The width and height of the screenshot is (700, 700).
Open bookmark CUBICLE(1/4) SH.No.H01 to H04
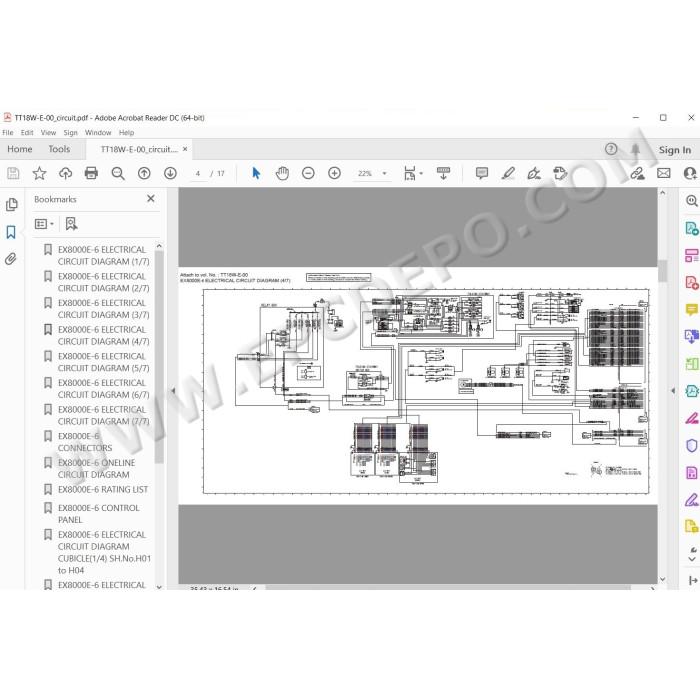pyautogui.click(x=104, y=552)
